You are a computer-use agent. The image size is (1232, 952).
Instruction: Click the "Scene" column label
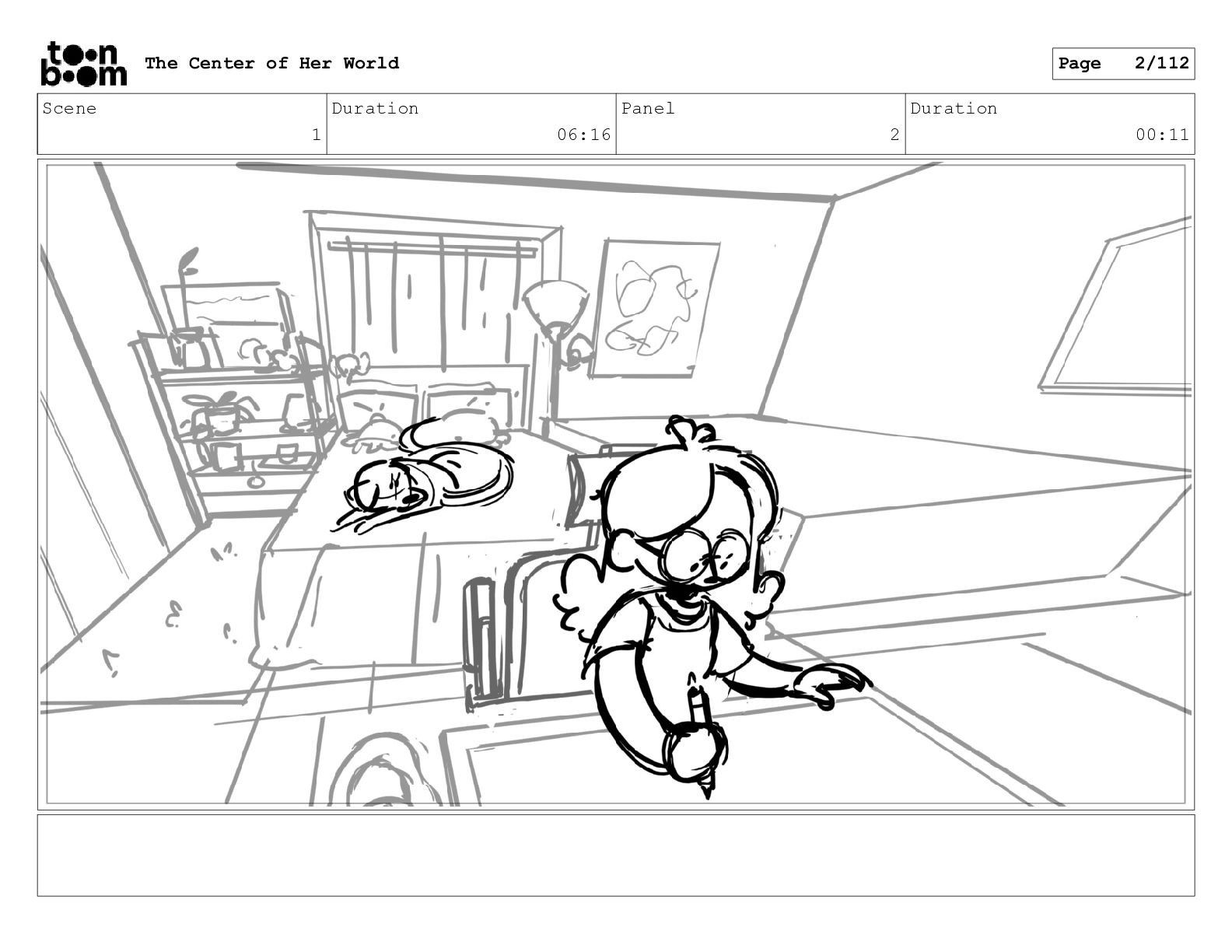click(69, 108)
